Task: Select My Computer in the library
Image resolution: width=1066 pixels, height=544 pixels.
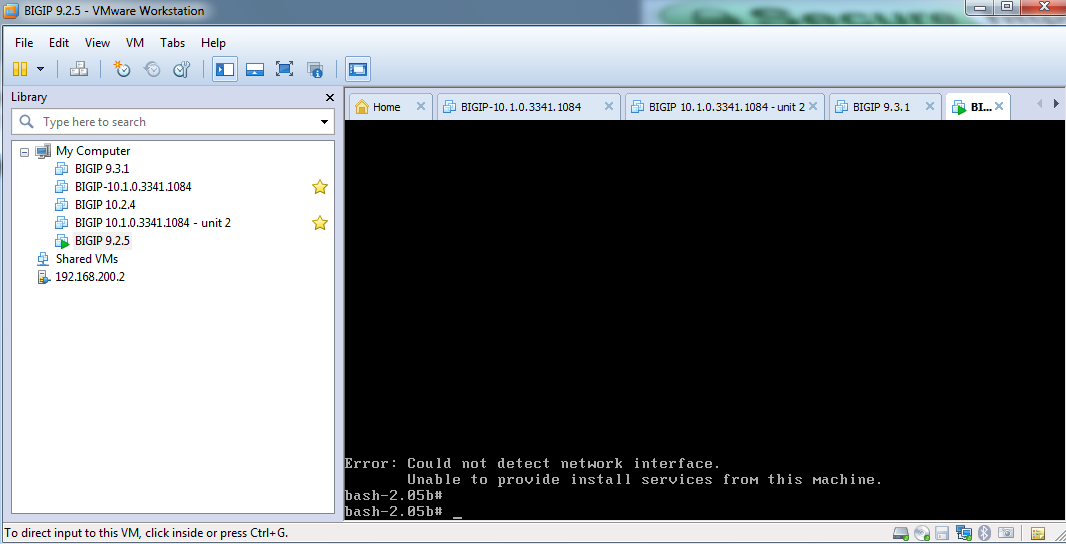Action: [92, 151]
